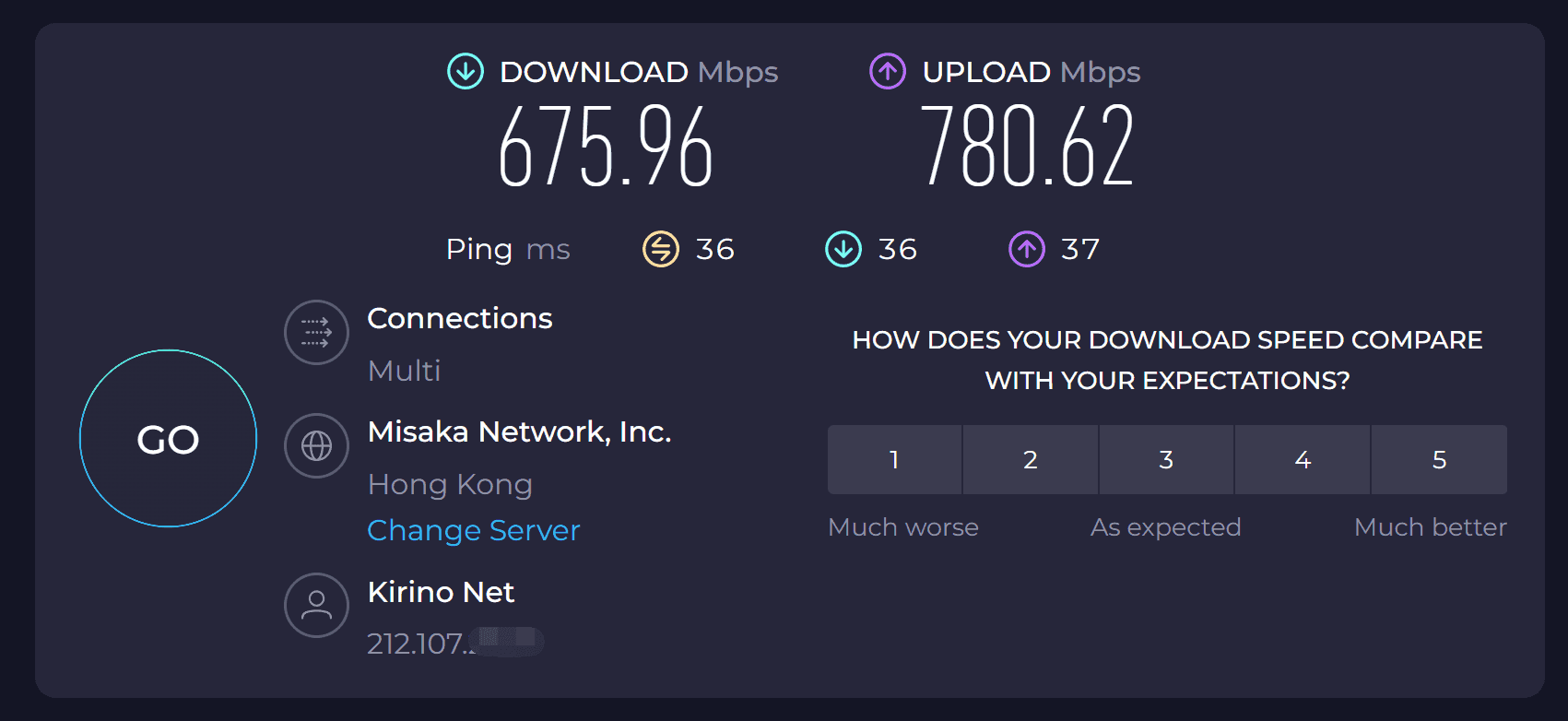1568x721 pixels.
Task: Open the Connections mode icon
Action: coord(316,332)
